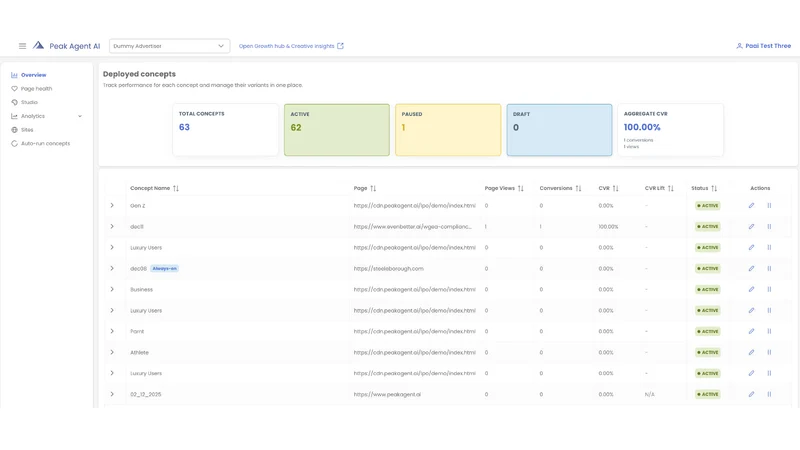Click the 100.00% CVR for dec11
The height and width of the screenshot is (450, 800).
pos(608,227)
